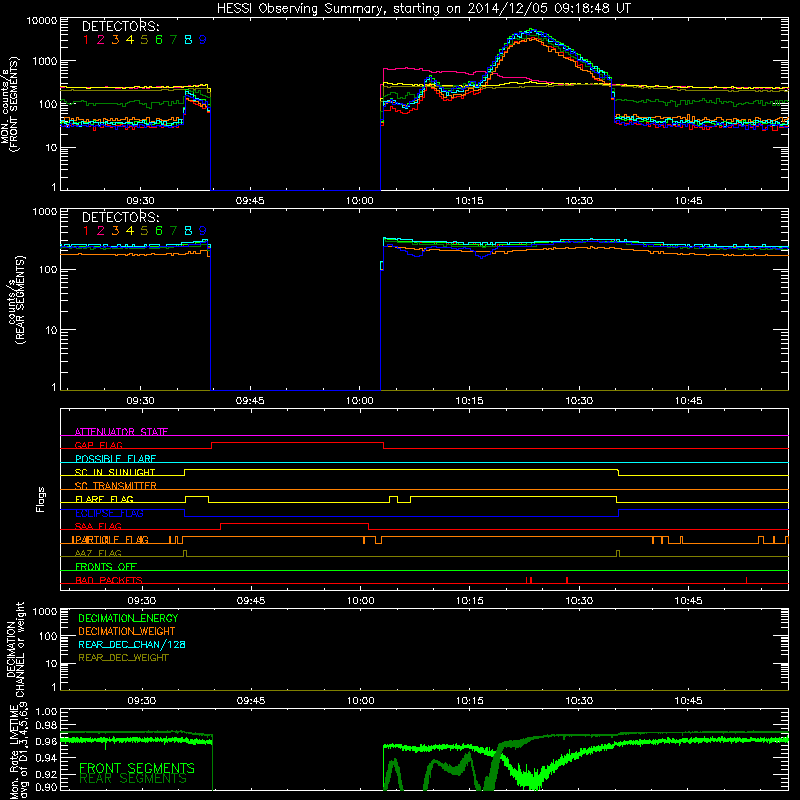800x800 pixels.
Task: Select red detector 1 in front segments legend
Action: [x=86, y=40]
